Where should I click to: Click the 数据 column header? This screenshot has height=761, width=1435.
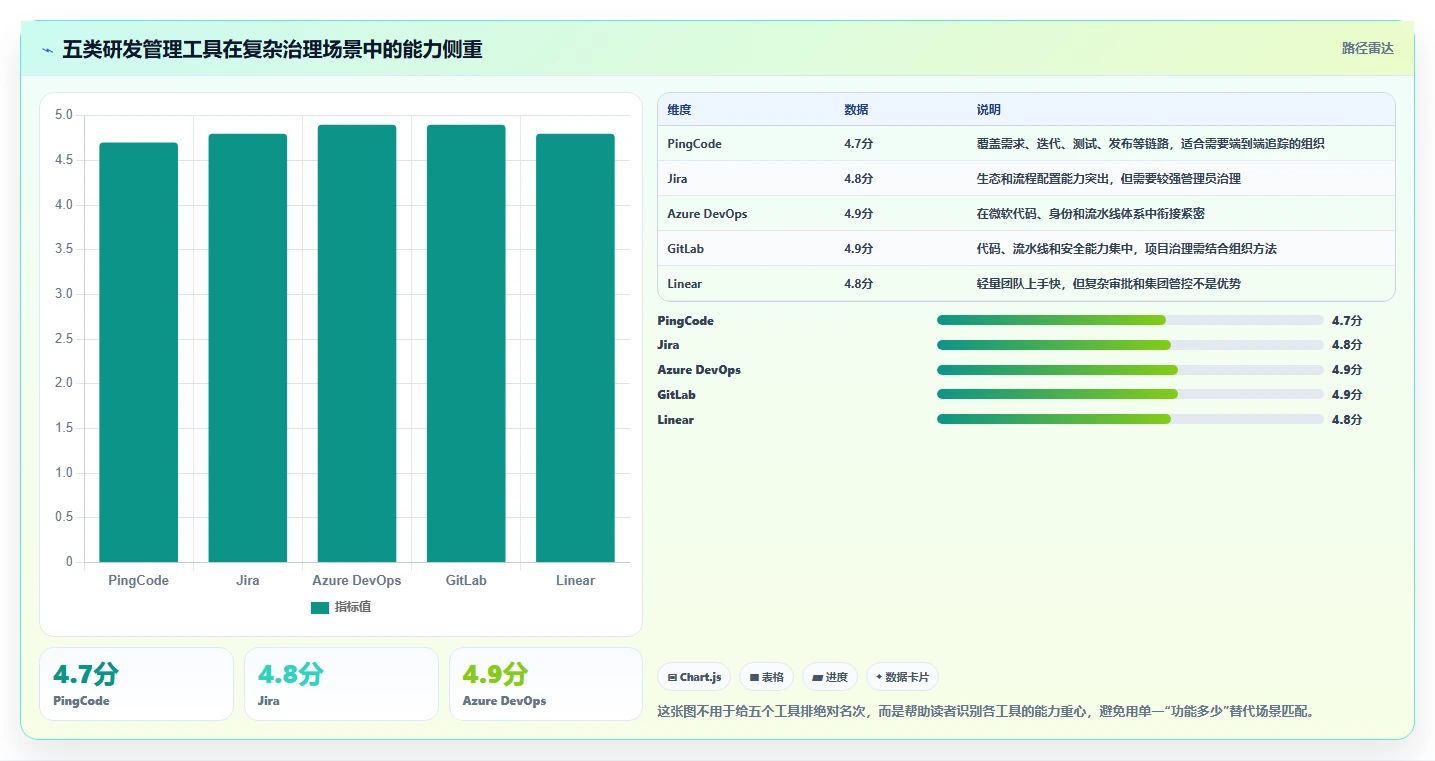pos(856,110)
